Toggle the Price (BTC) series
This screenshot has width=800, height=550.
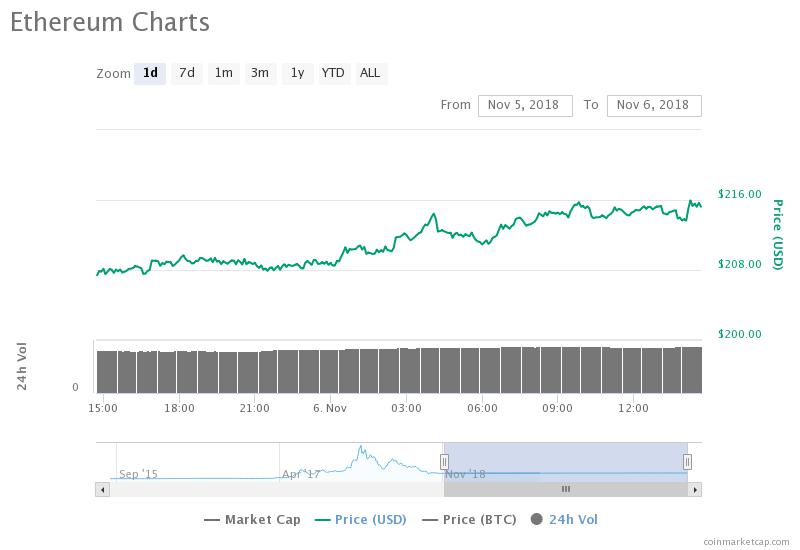[x=466, y=519]
